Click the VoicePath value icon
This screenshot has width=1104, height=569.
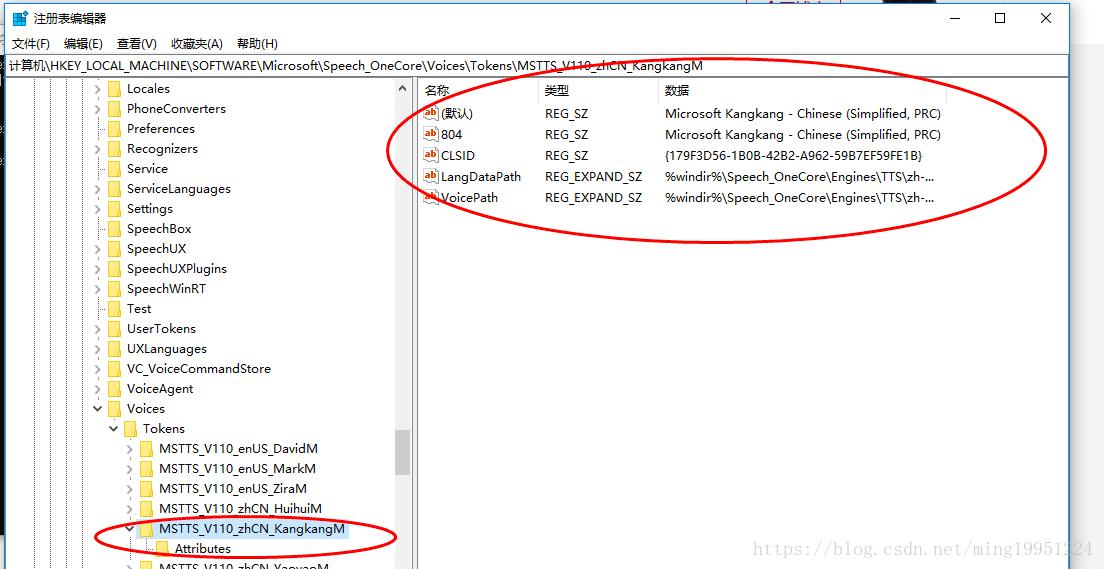431,198
